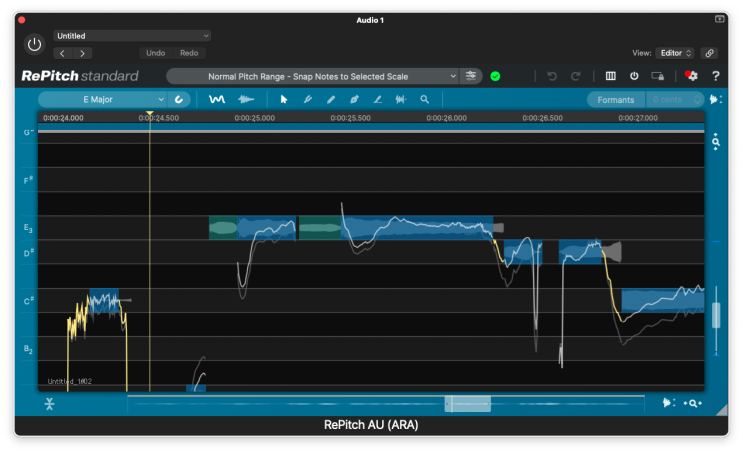The height and width of the screenshot is (453, 743).
Task: Open the E Major scale dropdown
Action: (x=102, y=100)
